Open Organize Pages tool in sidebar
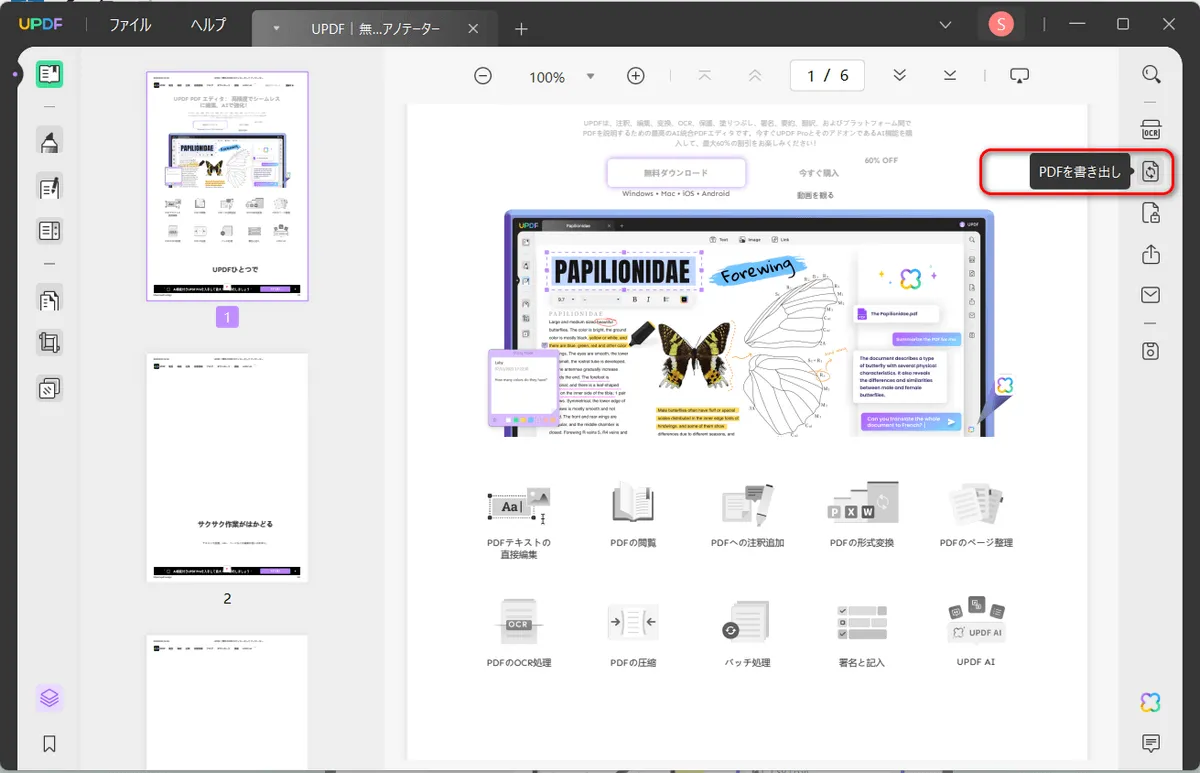1200x773 pixels. 49,299
